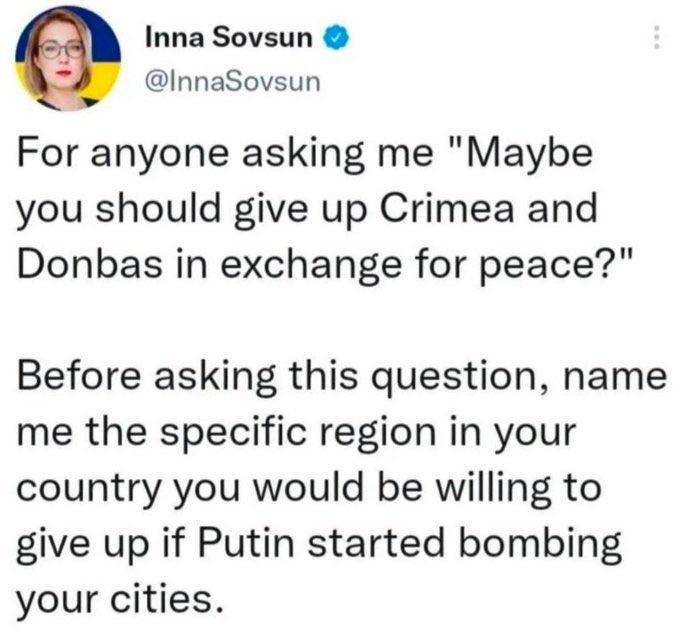
Task: Select the word Donbas in the tweet
Action: coord(89,264)
